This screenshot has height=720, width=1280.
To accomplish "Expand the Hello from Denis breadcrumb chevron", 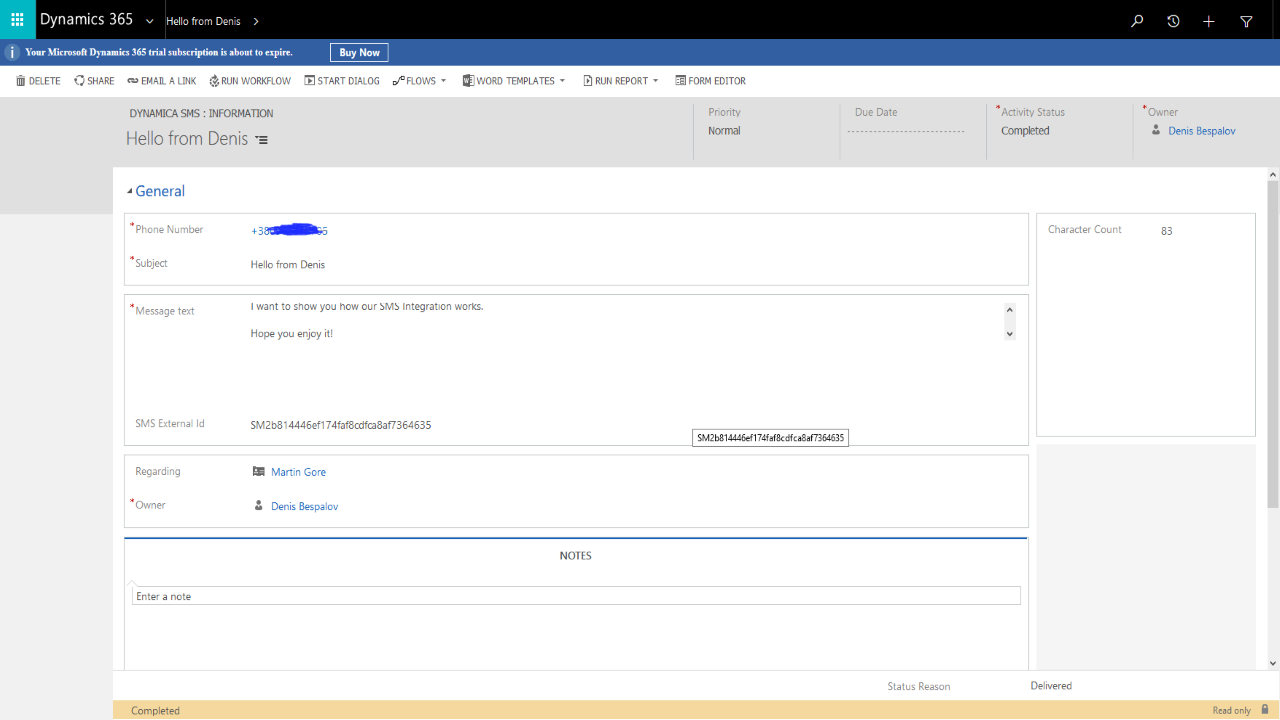I will pyautogui.click(x=256, y=21).
